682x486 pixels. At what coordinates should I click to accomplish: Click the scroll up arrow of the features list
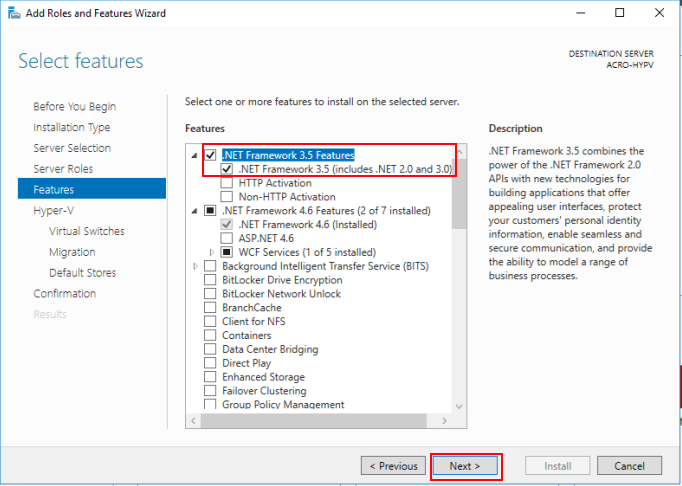[459, 152]
